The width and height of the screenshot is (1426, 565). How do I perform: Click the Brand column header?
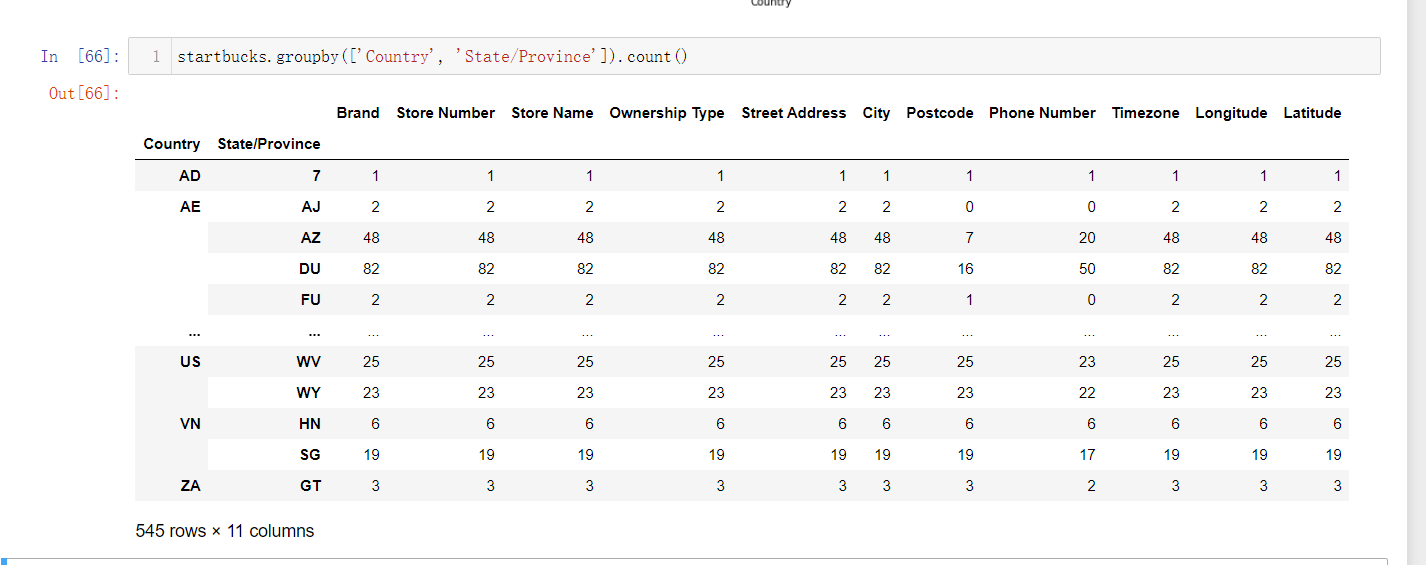[358, 113]
